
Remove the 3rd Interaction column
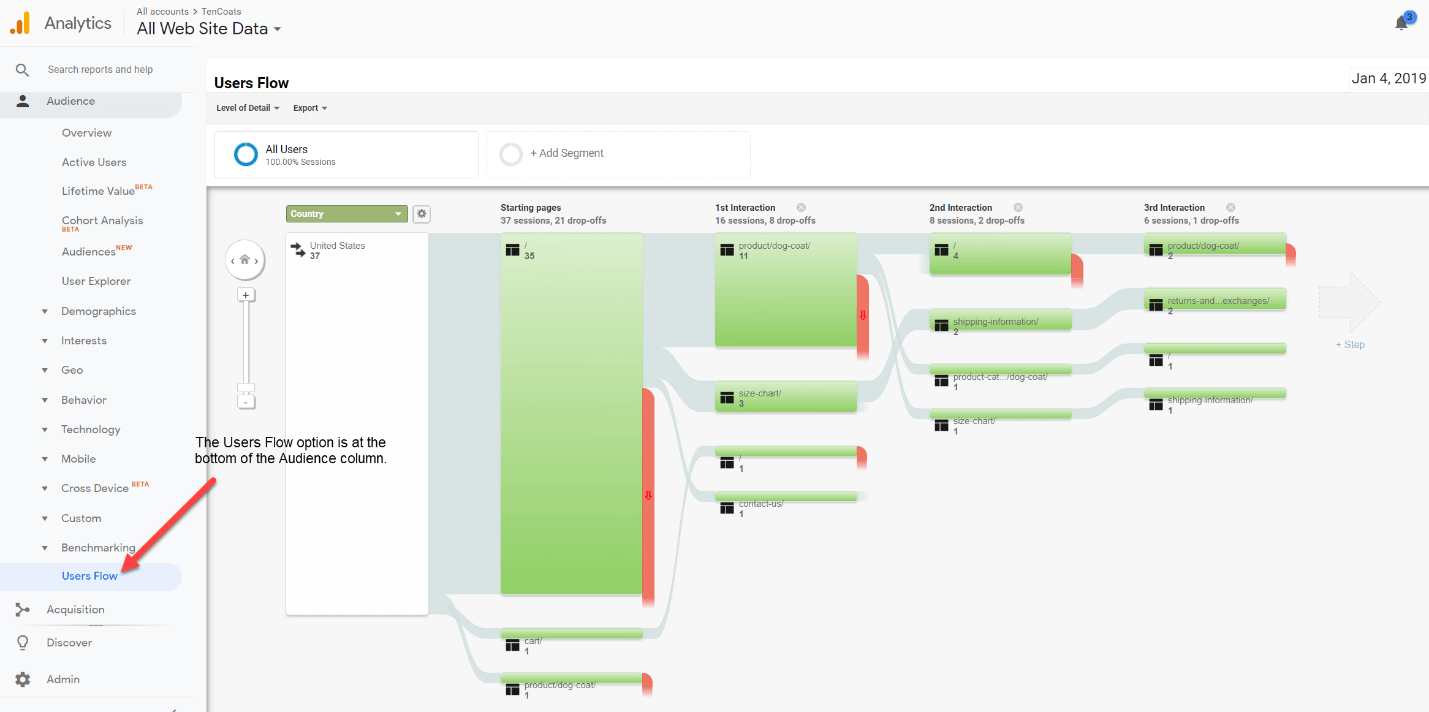click(1231, 208)
